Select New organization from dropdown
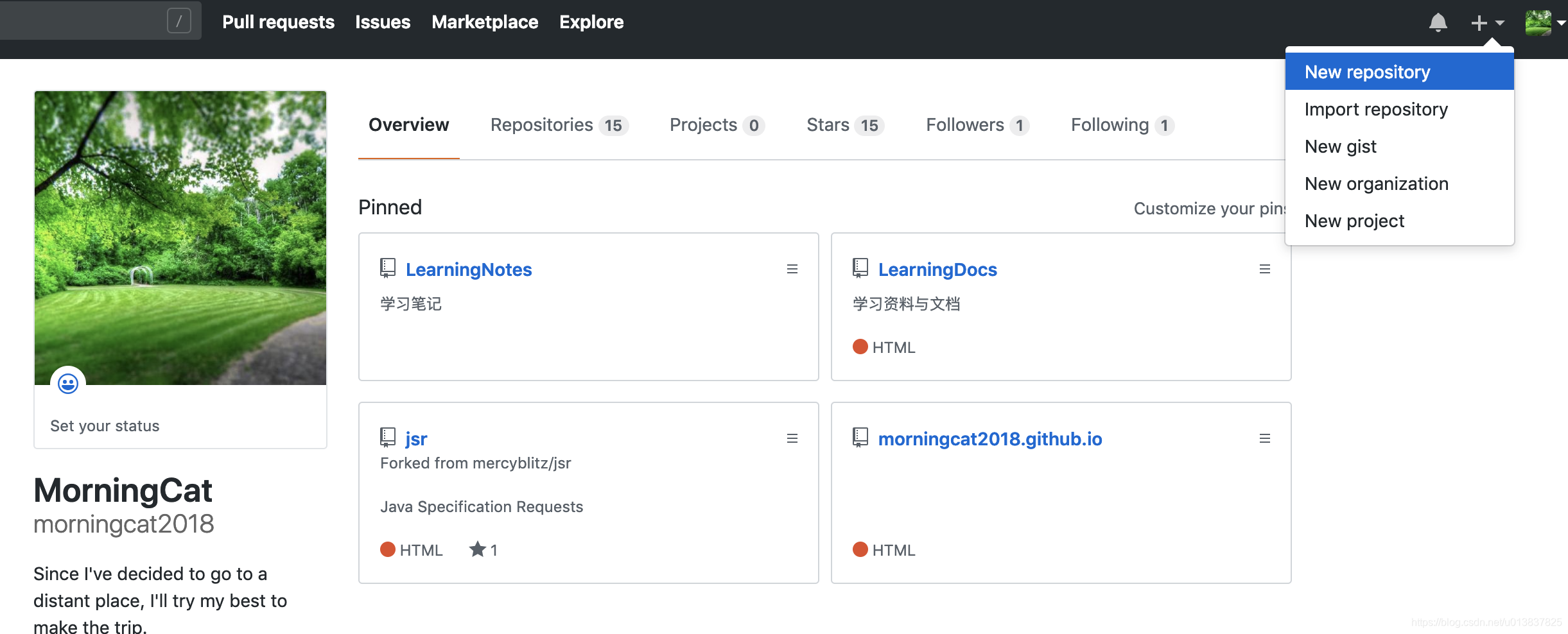The height and width of the screenshot is (634, 1568). coord(1399,184)
